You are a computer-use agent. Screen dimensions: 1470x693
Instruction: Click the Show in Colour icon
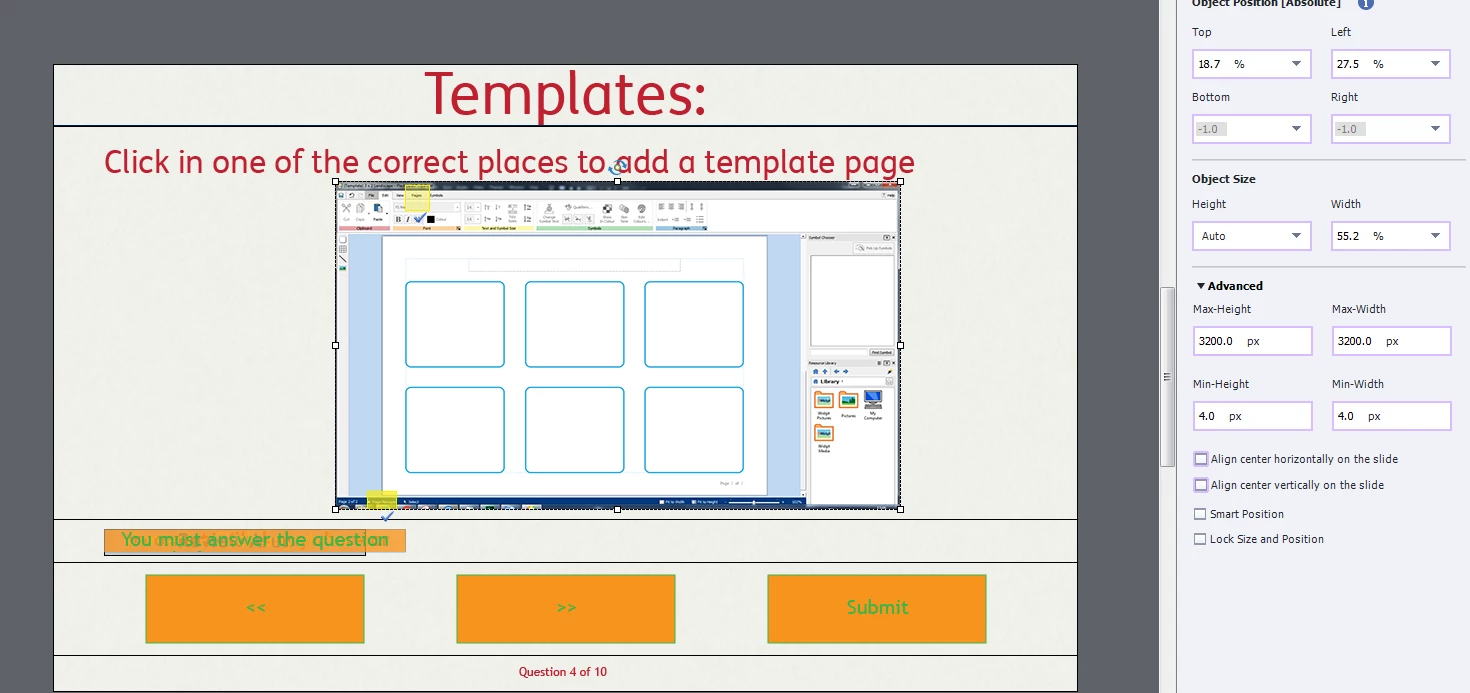point(606,209)
